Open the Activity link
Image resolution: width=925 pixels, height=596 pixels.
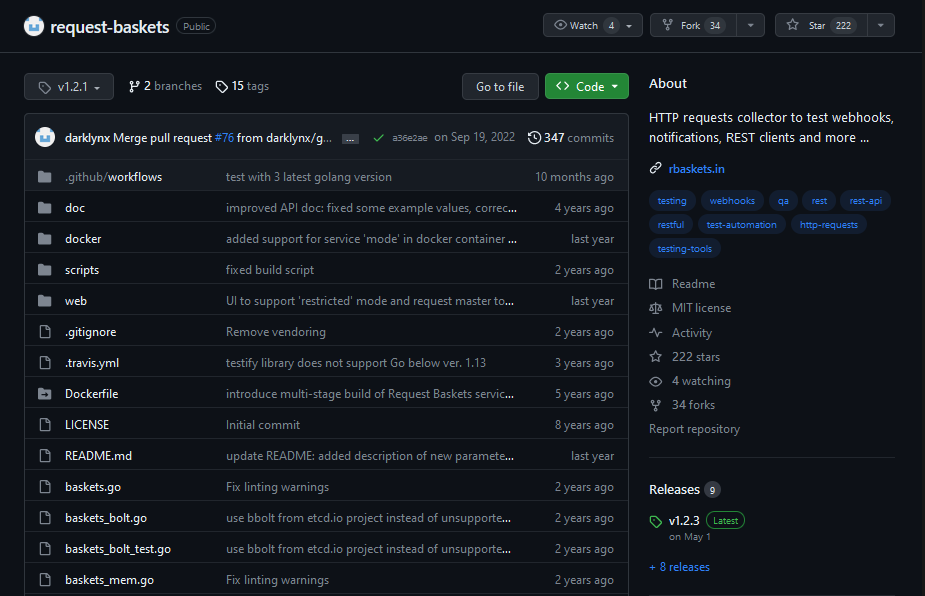coord(681,333)
